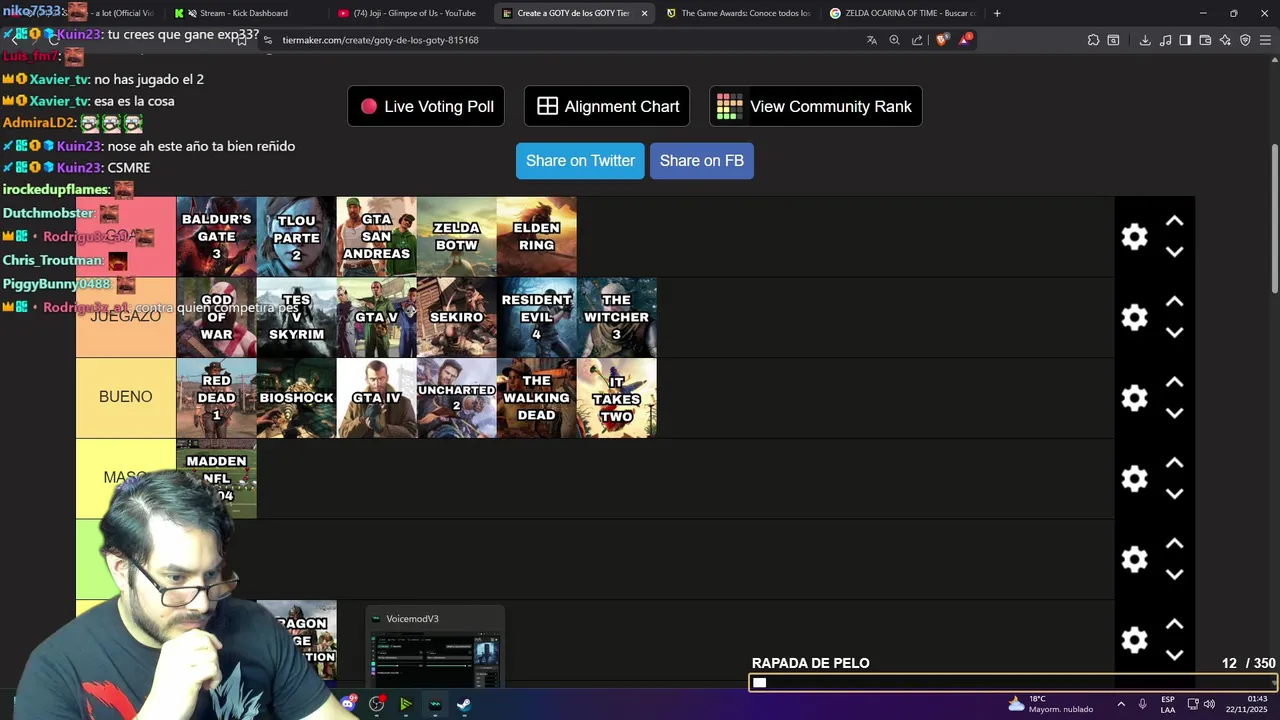Select the Sekiro tile
Screen dimensions: 1280x720
(456, 318)
